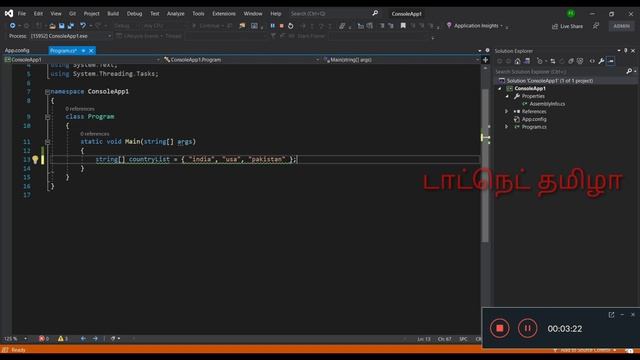Screen dimensions: 640x360
Task: Collapse the namespace ConsoleApp1 code block
Action: (47, 92)
